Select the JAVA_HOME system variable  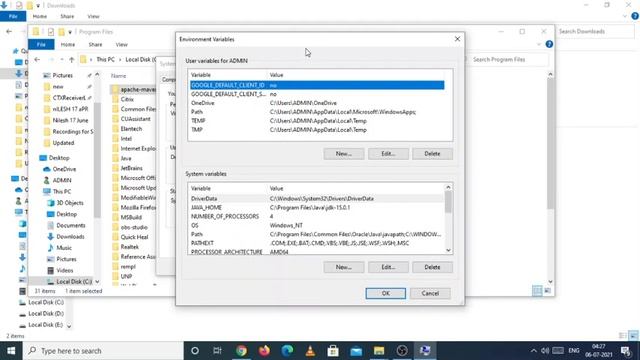(x=317, y=207)
